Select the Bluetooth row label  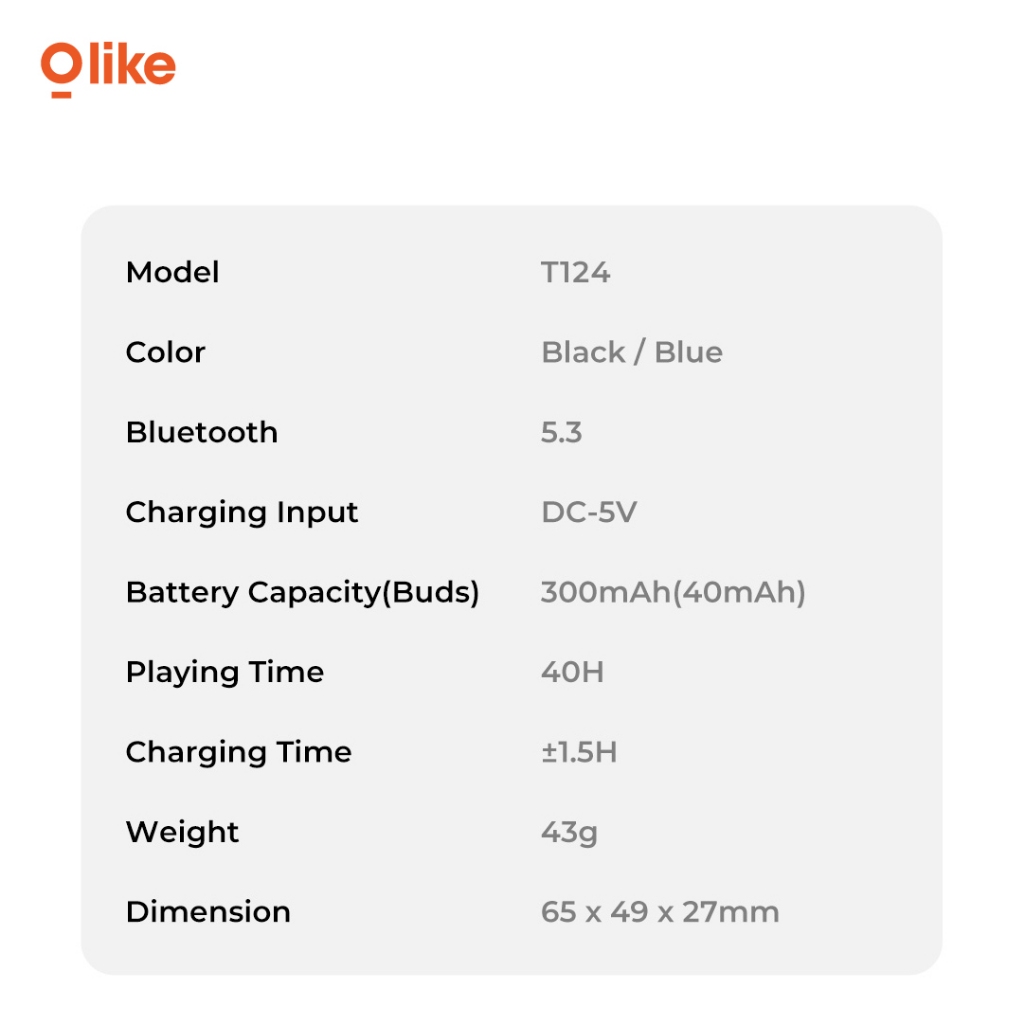pyautogui.click(x=201, y=432)
